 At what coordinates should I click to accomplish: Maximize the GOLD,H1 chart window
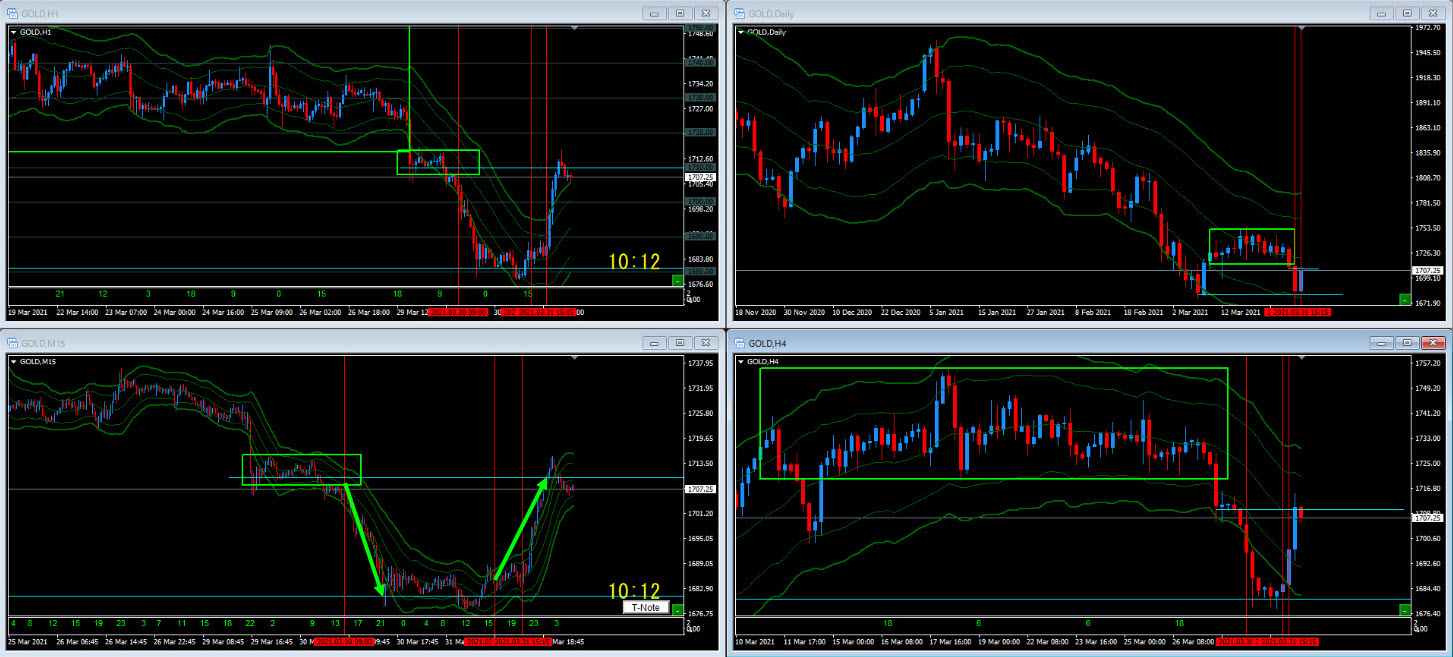[680, 13]
